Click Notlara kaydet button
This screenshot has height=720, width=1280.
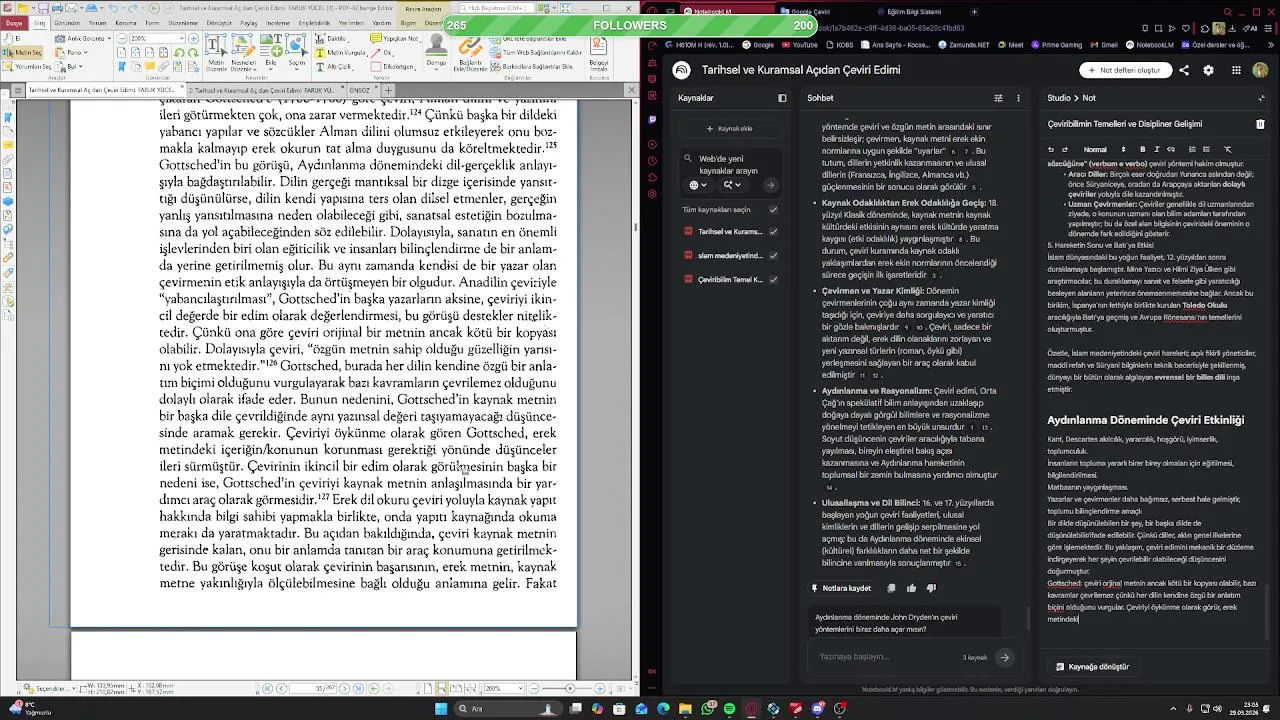(840, 588)
